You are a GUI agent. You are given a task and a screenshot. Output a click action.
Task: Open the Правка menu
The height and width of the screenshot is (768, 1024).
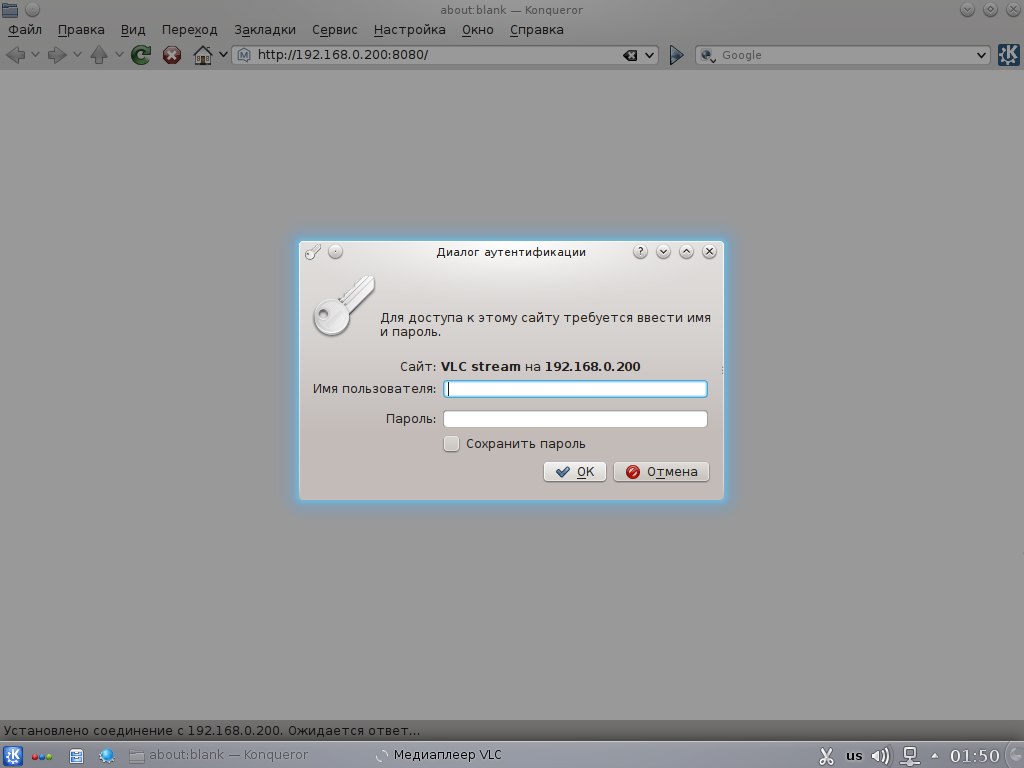tap(81, 29)
